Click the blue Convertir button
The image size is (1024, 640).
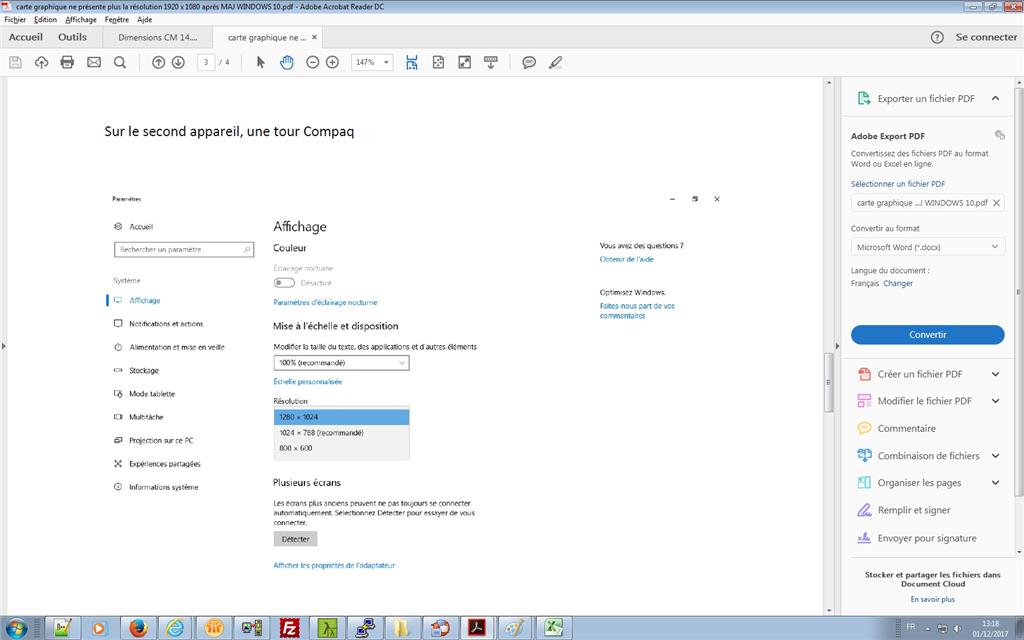[927, 334]
